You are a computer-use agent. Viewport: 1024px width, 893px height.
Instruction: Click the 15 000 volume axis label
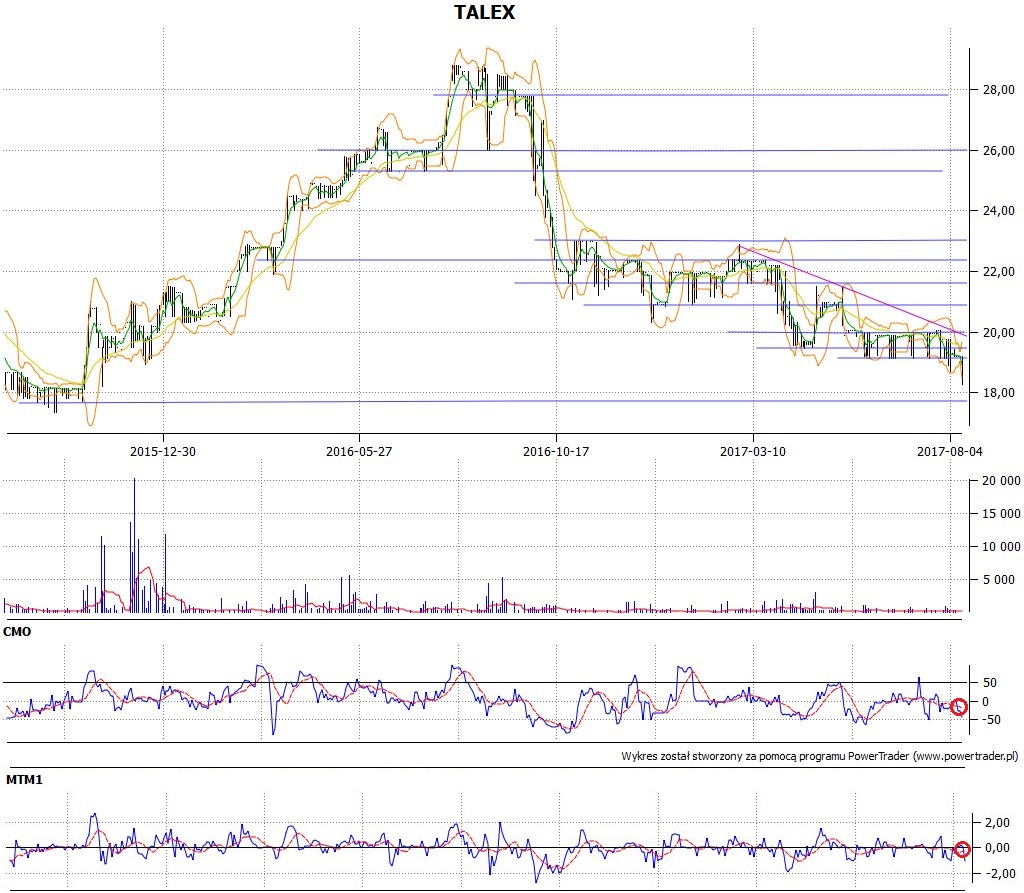click(x=1001, y=513)
